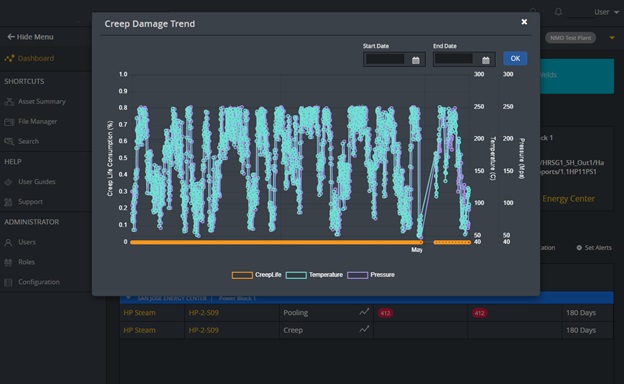The image size is (624, 384).
Task: Click the Asset Summary icon
Action: (x=9, y=102)
